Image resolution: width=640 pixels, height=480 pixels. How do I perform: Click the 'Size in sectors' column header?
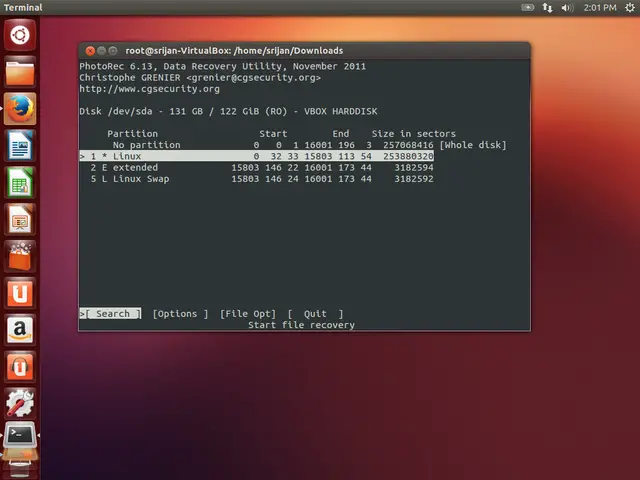[x=413, y=133]
